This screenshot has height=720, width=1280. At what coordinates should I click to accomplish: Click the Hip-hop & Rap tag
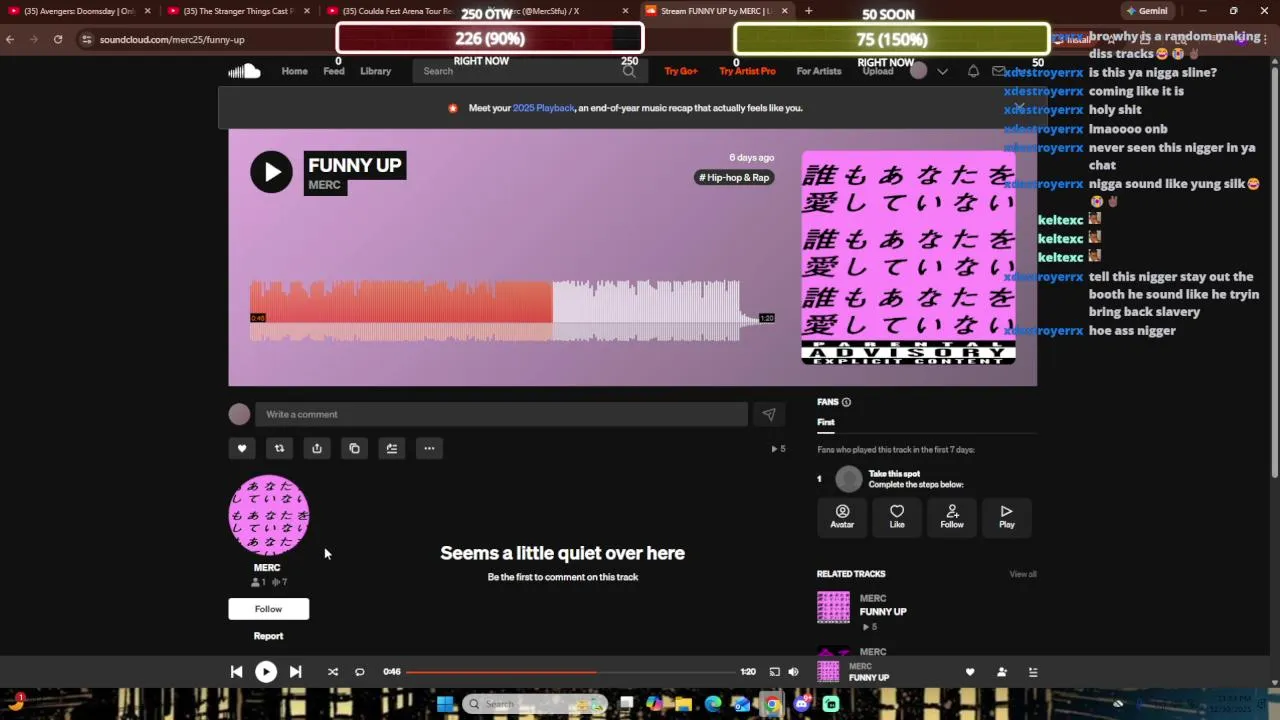[735, 177]
